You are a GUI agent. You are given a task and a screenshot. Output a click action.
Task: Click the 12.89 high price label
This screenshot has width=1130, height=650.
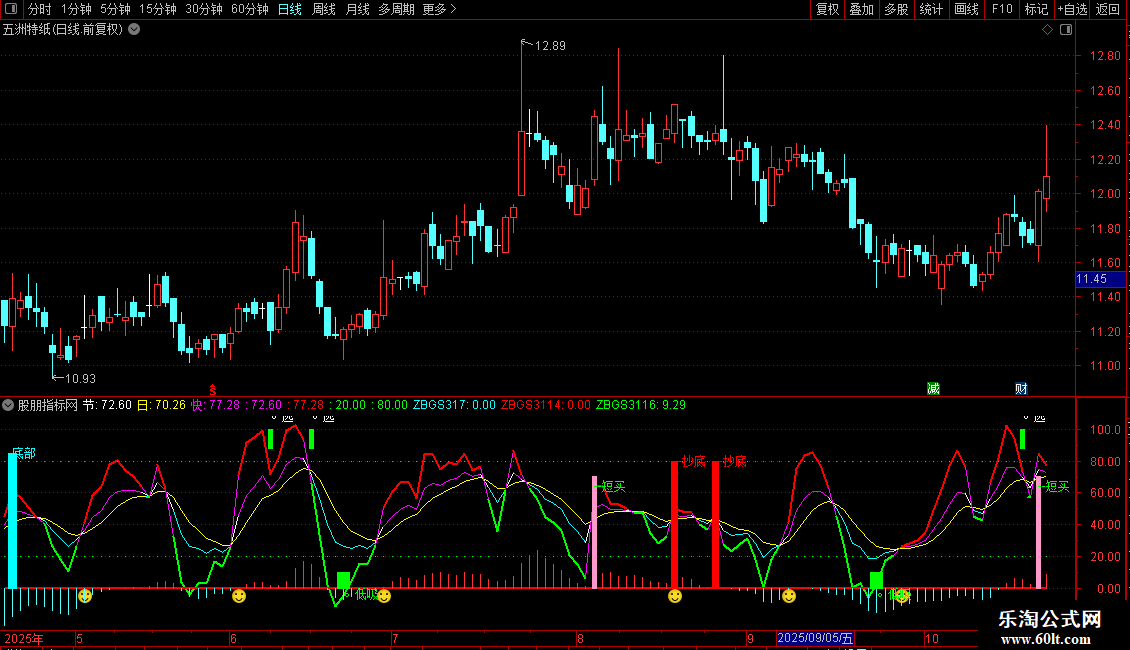tap(551, 45)
